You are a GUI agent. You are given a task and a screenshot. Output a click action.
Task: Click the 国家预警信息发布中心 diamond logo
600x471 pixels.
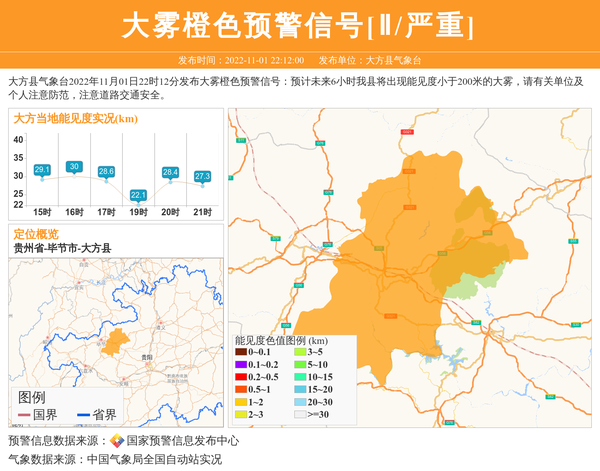[x=117, y=441]
